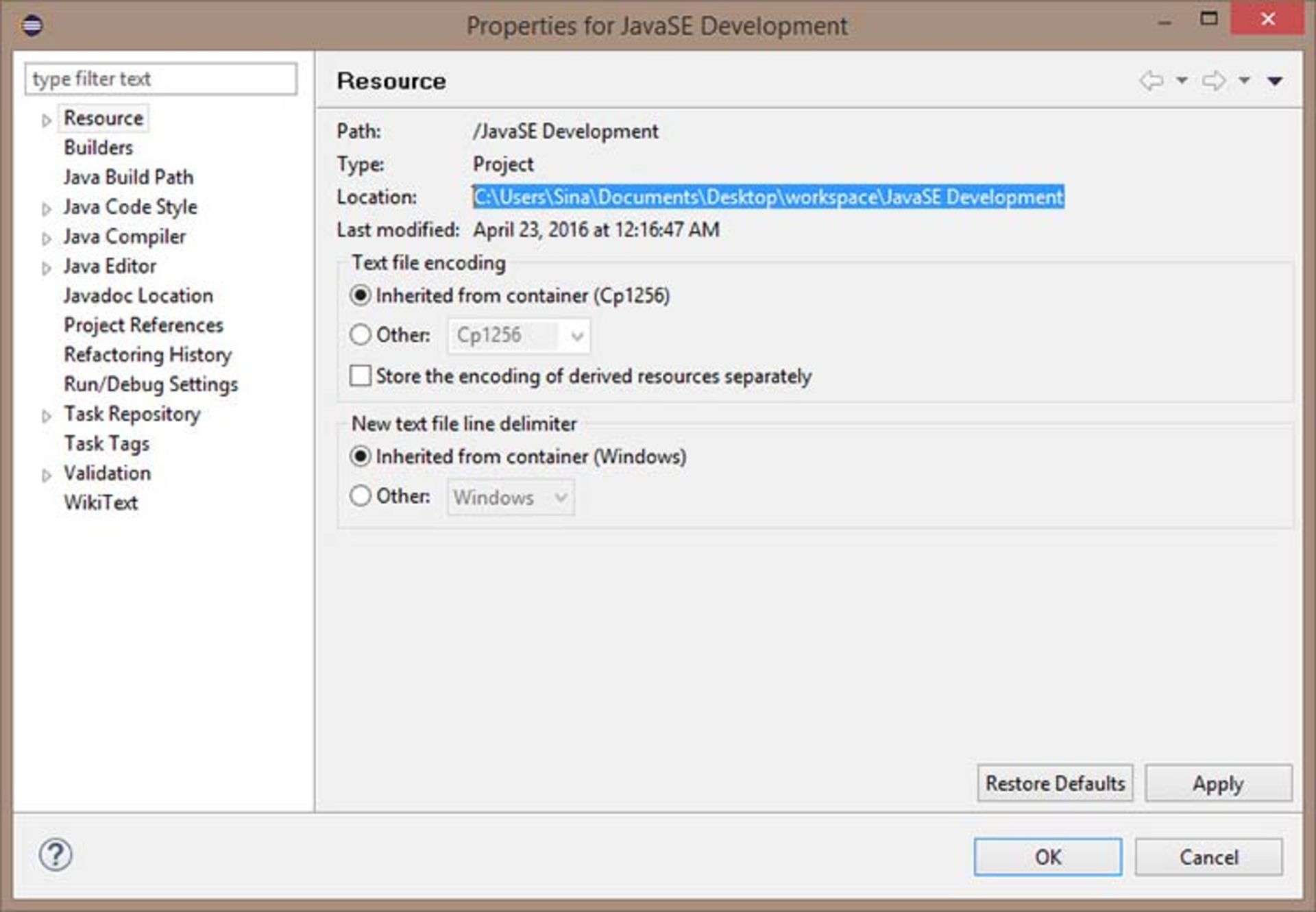This screenshot has height=912, width=1316.
Task: Focus the type filter text field
Action: [161, 79]
